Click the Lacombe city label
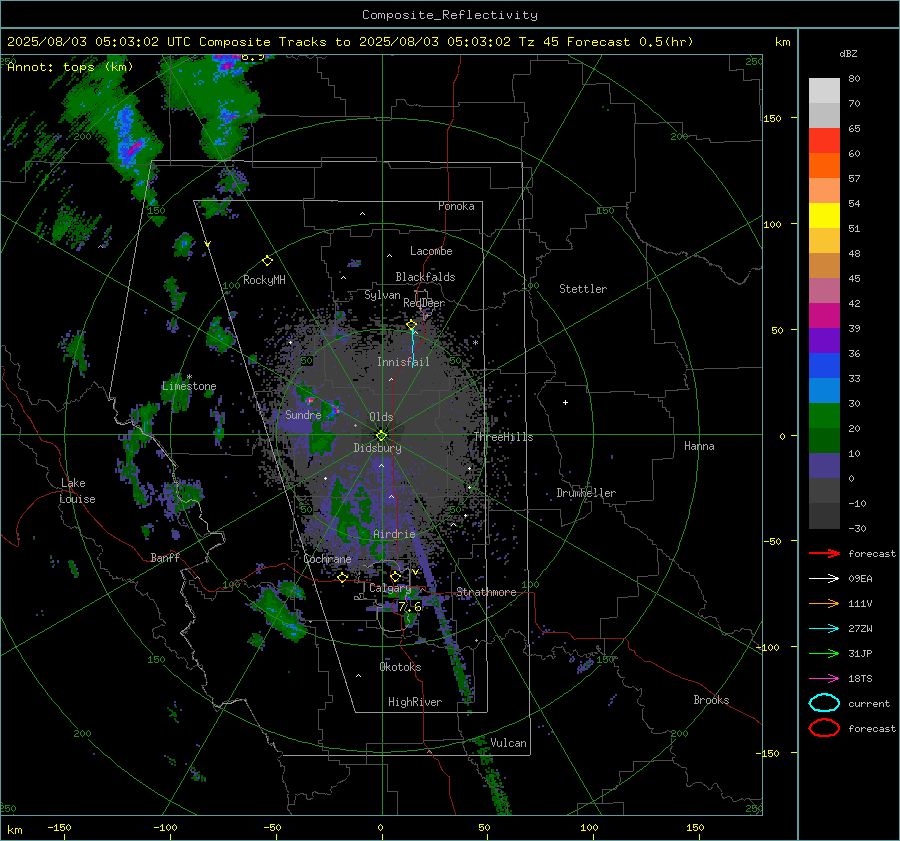900x841 pixels. [431, 251]
